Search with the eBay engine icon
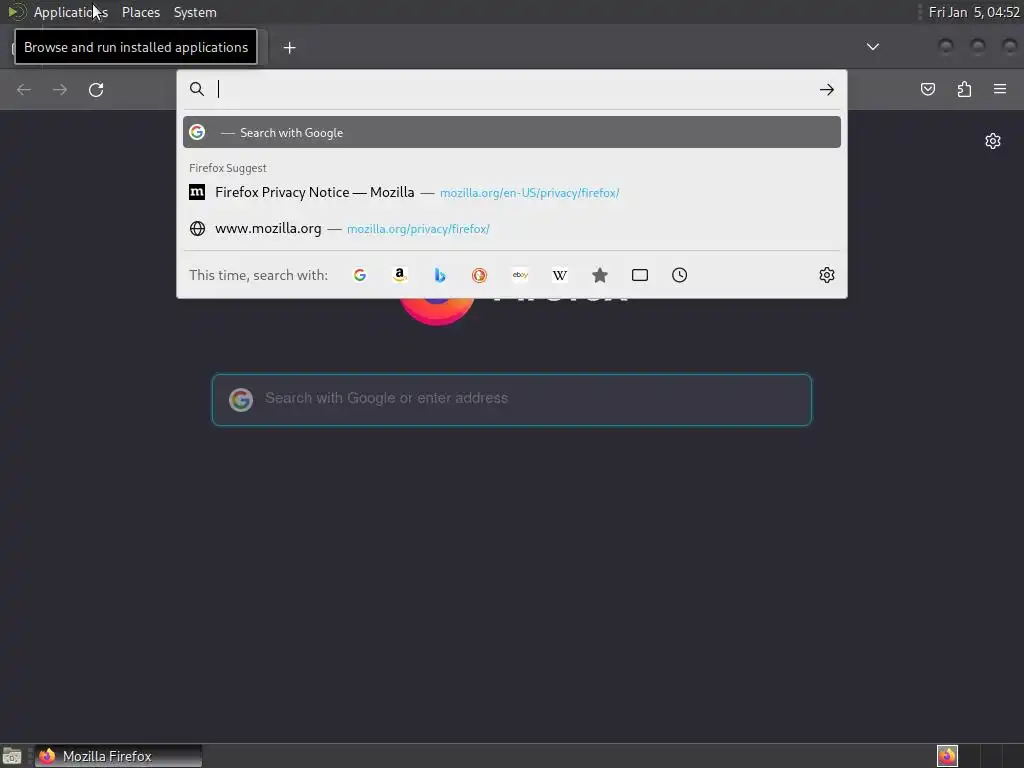The width and height of the screenshot is (1024, 768). coord(520,275)
